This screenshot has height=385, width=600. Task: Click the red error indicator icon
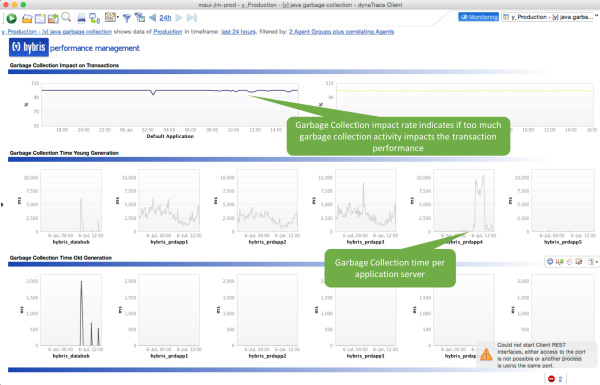[x=551, y=378]
